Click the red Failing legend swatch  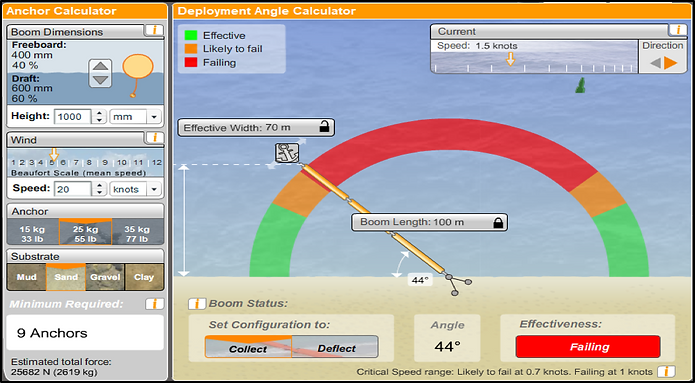point(192,63)
